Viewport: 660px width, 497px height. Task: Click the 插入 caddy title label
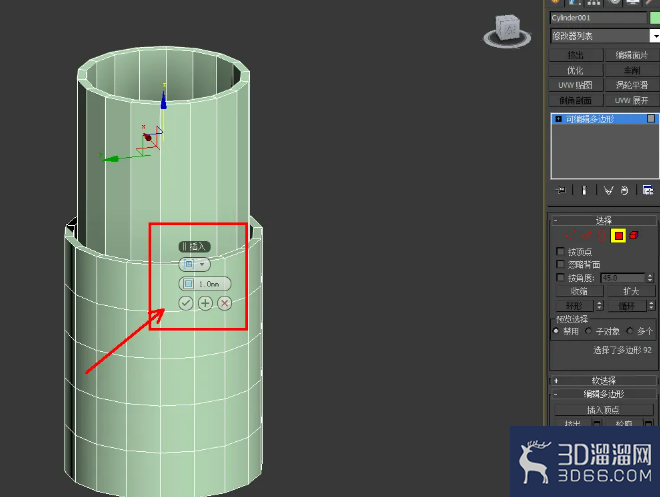[x=194, y=247]
